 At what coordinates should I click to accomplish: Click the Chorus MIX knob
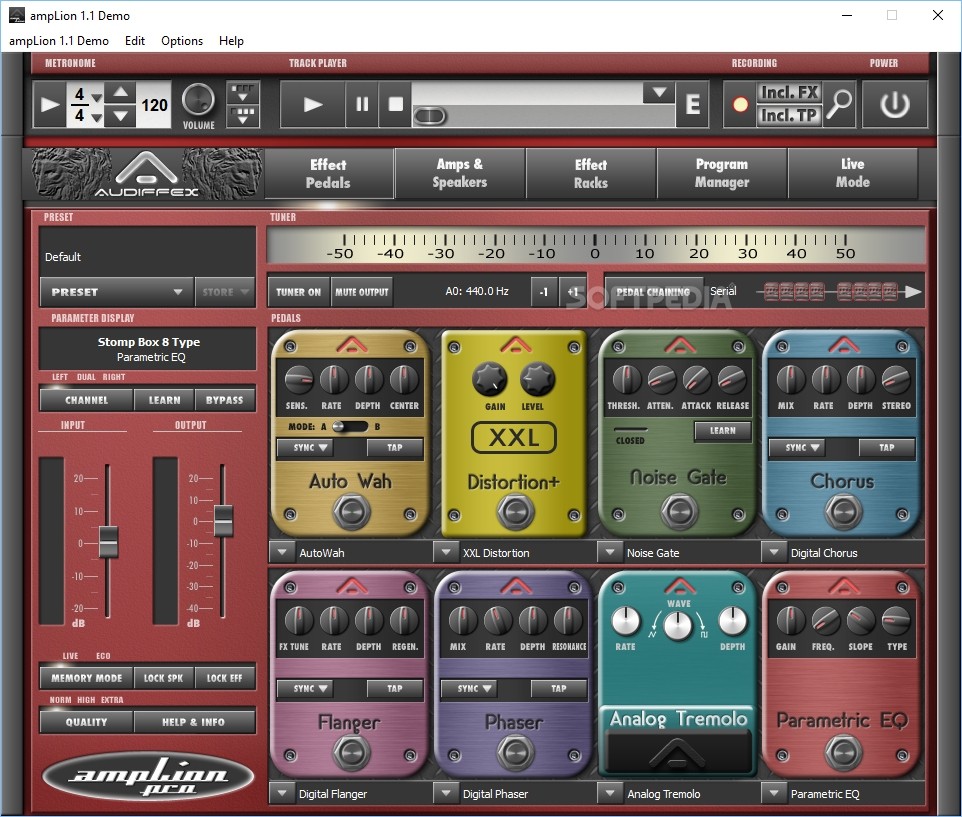[x=790, y=380]
